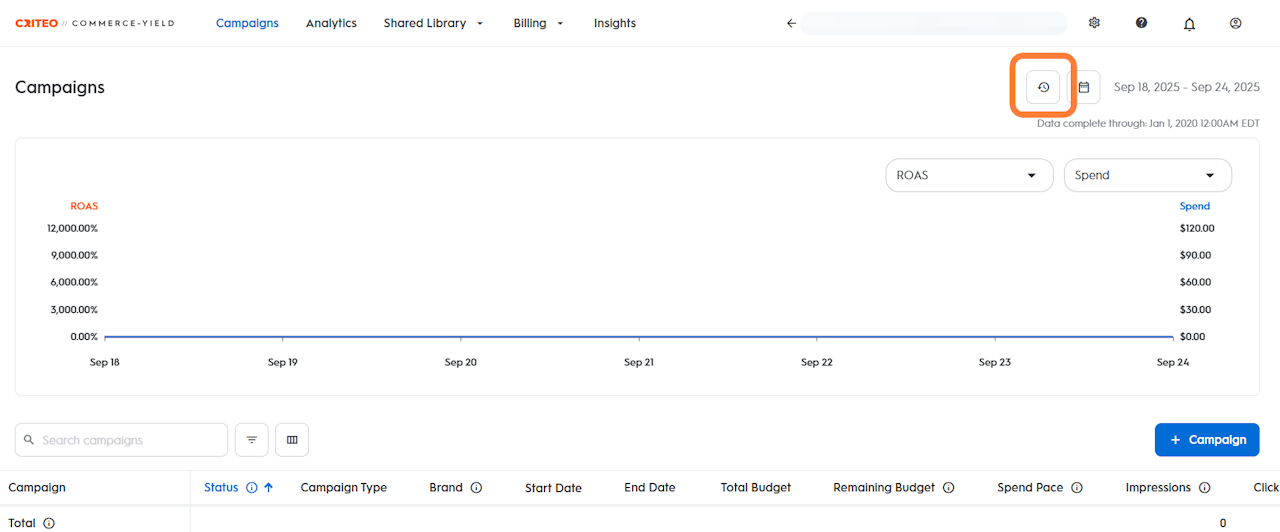Click the blue Spend axis label
The width and height of the screenshot is (1280, 532).
1195,206
